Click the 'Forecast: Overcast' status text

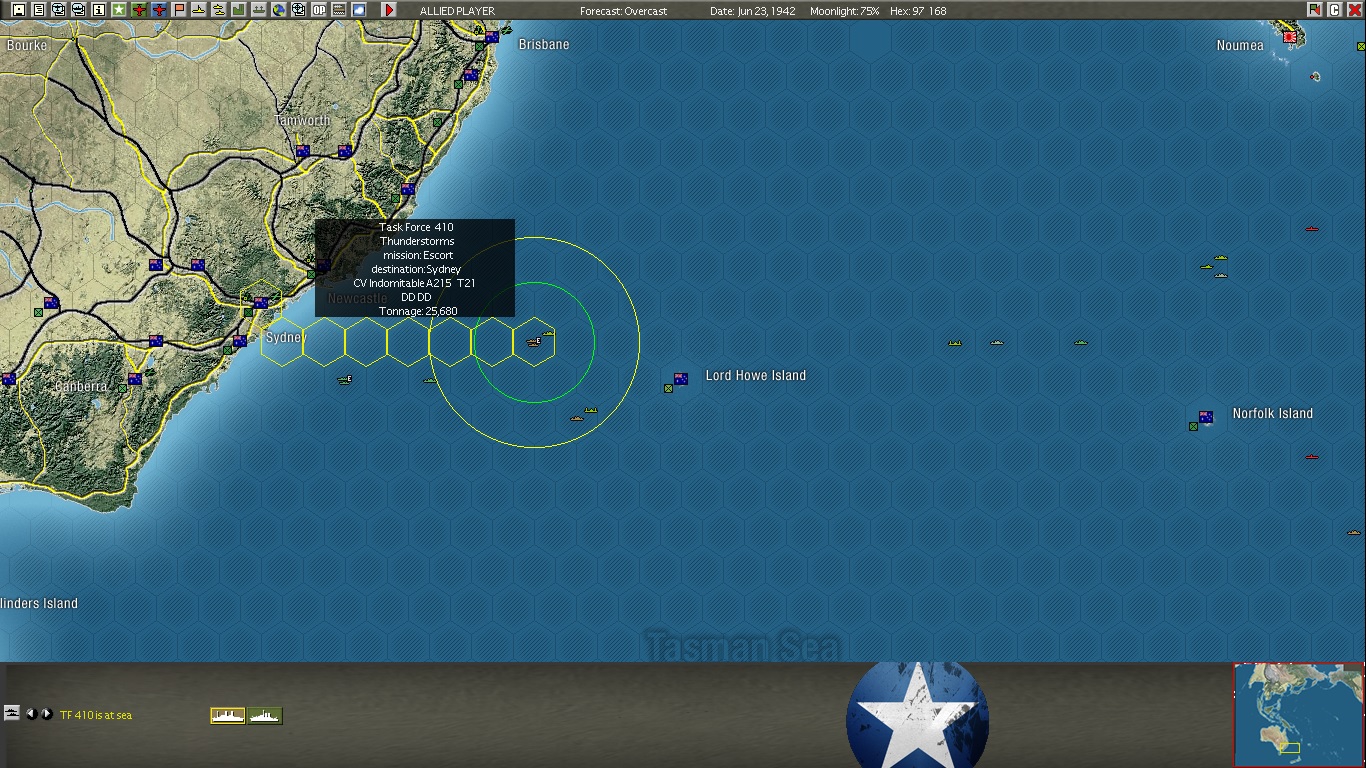click(623, 11)
